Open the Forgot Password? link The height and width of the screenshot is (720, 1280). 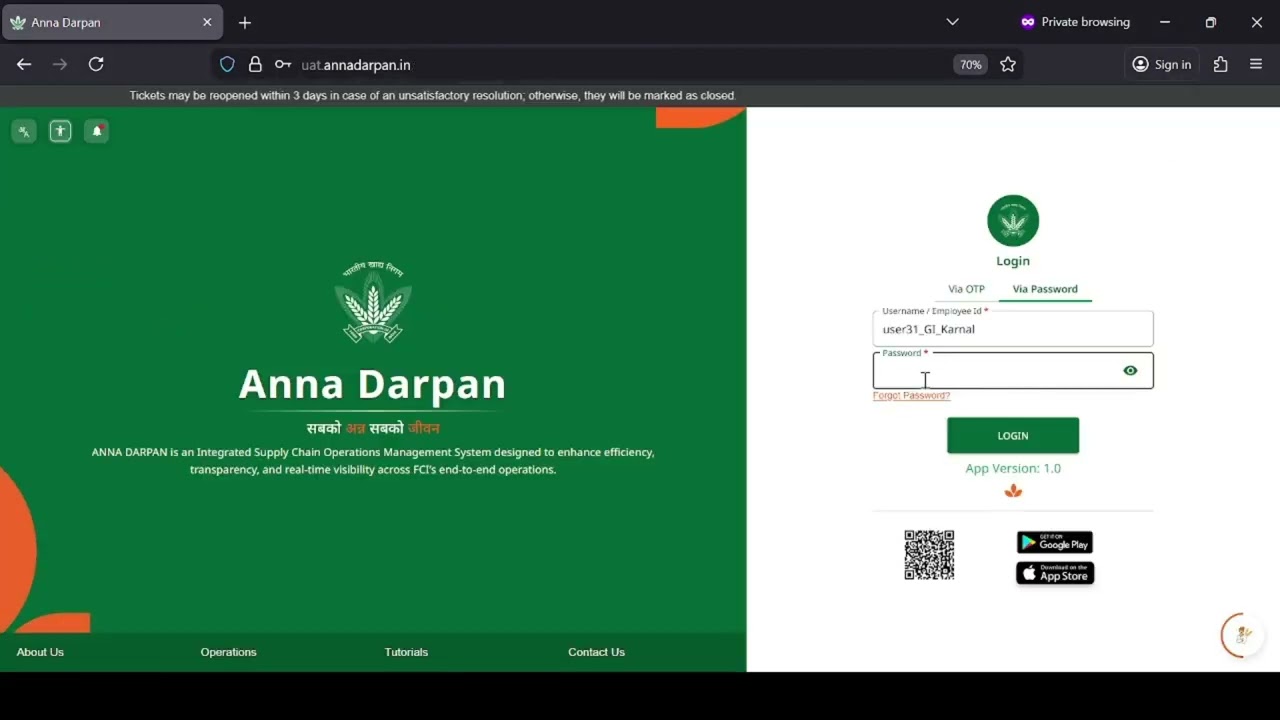click(x=911, y=396)
